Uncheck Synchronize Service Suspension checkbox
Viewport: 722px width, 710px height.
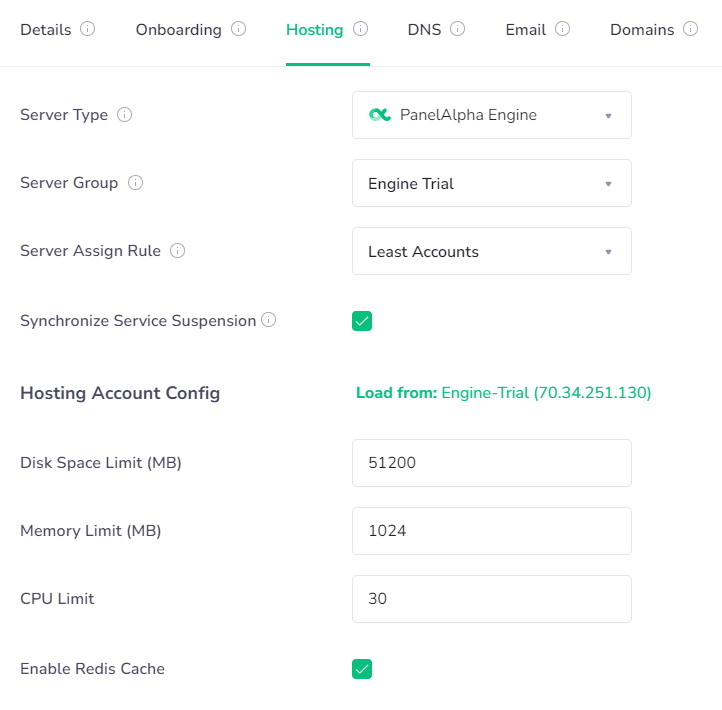tap(362, 321)
